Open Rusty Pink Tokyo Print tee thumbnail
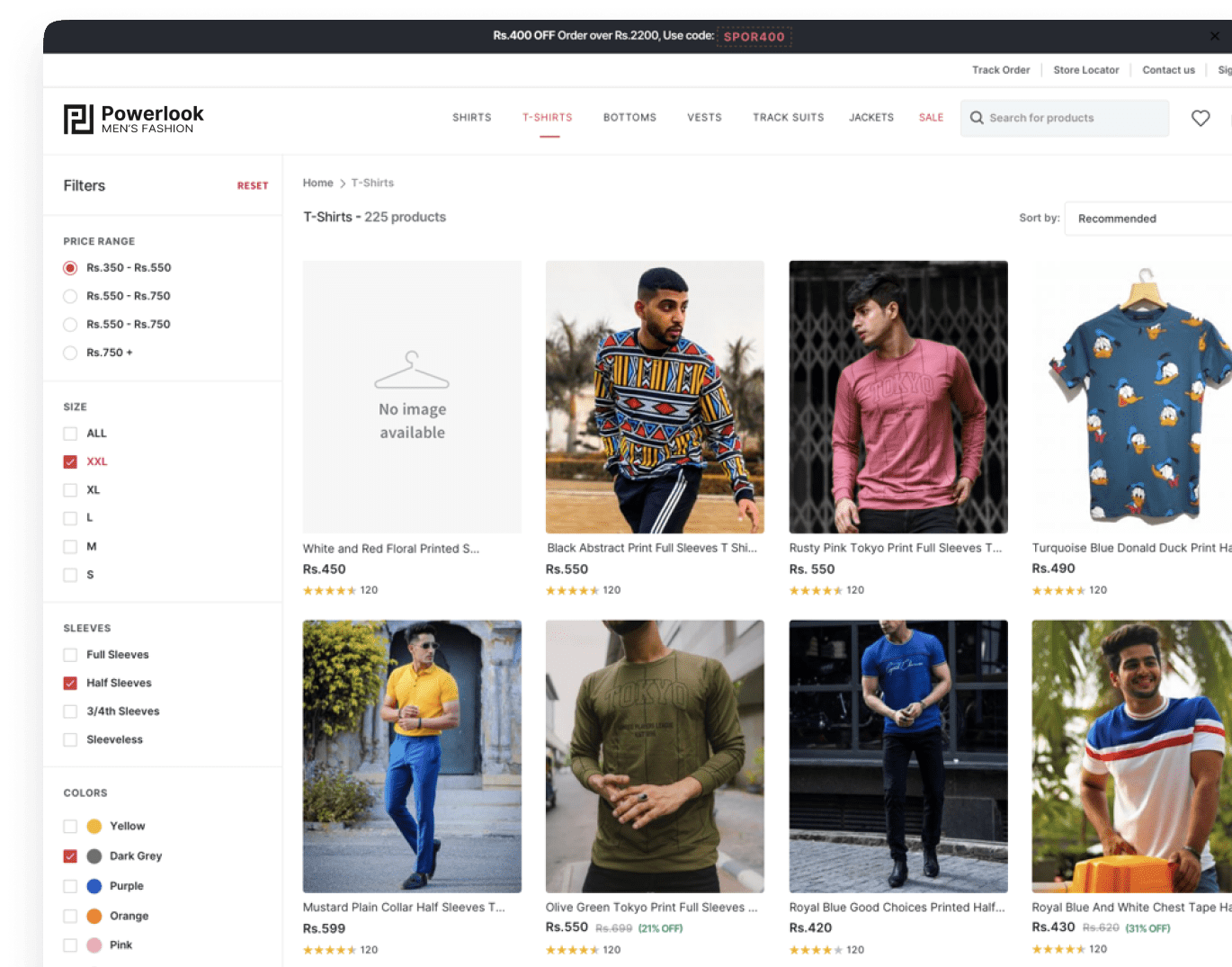Image resolution: width=1232 pixels, height=967 pixels. click(x=898, y=398)
